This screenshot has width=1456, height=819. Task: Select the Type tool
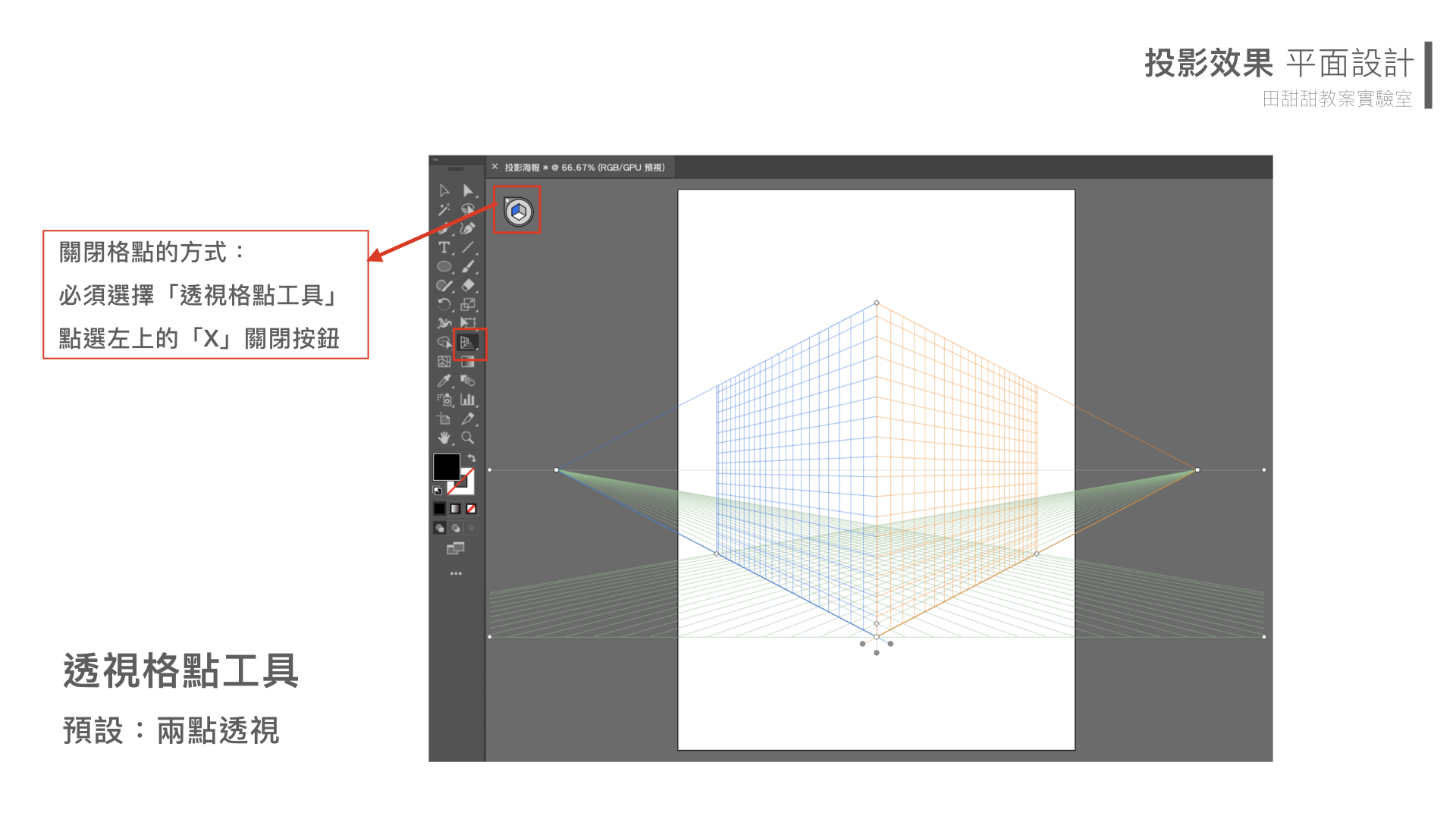[x=444, y=247]
